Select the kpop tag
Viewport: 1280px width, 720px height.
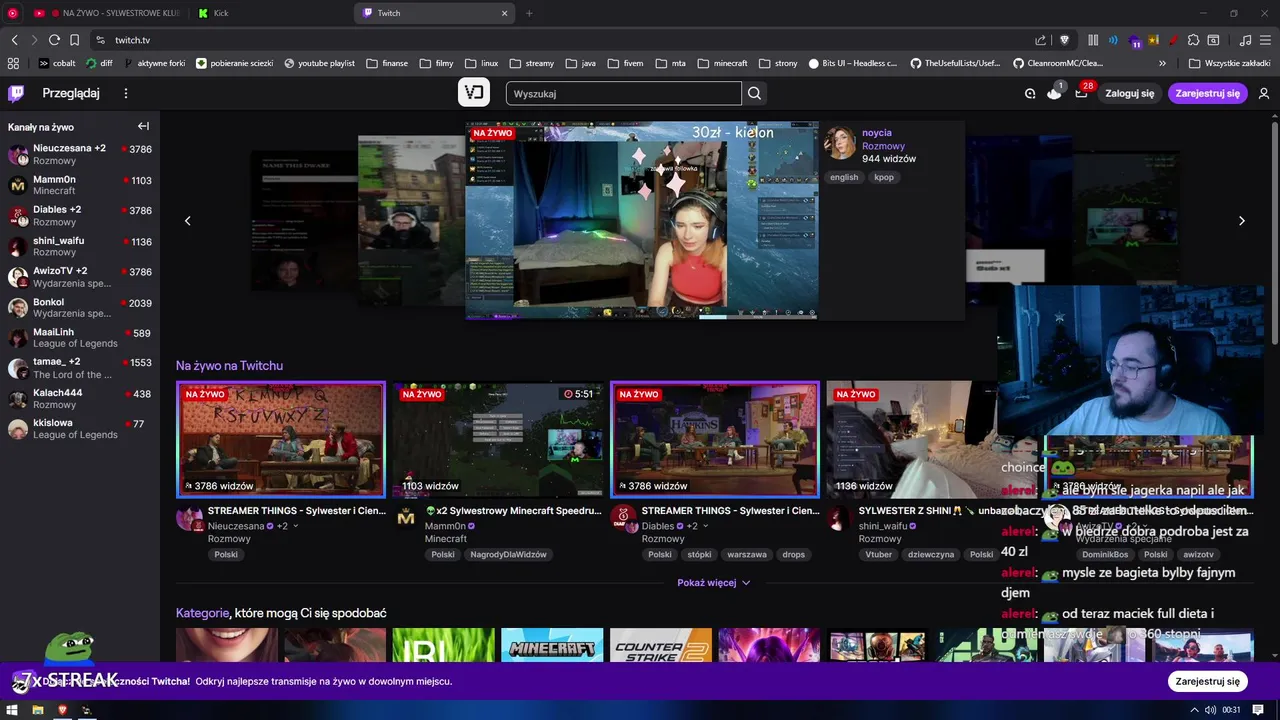pyautogui.click(x=884, y=177)
